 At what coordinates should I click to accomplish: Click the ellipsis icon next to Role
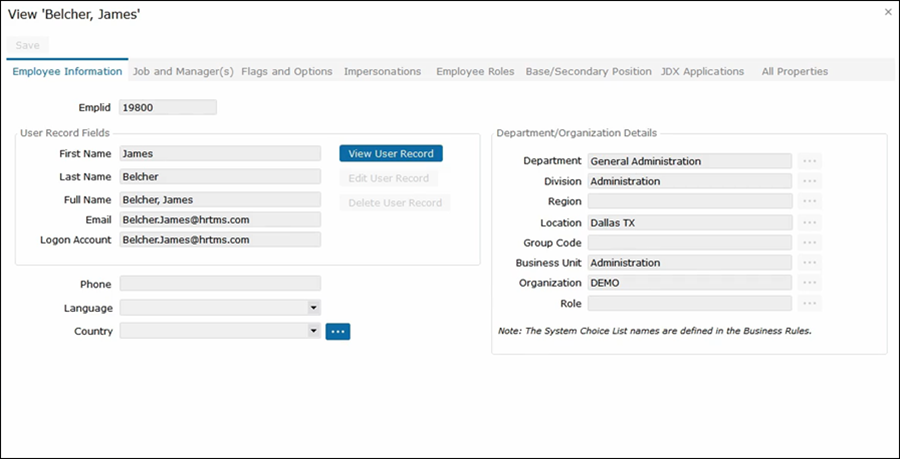point(810,303)
